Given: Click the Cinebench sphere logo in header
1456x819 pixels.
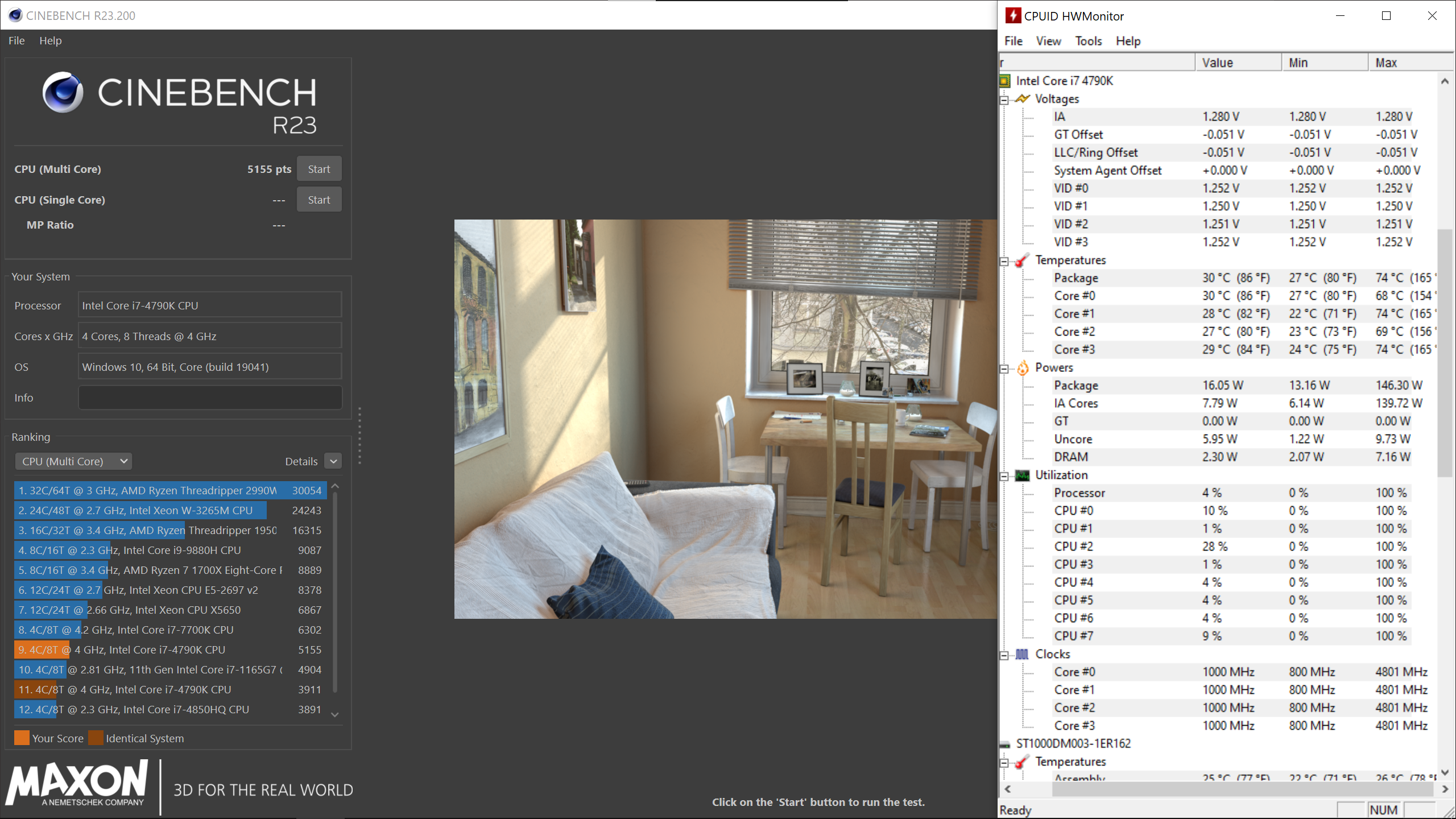Looking at the screenshot, I should click(63, 92).
